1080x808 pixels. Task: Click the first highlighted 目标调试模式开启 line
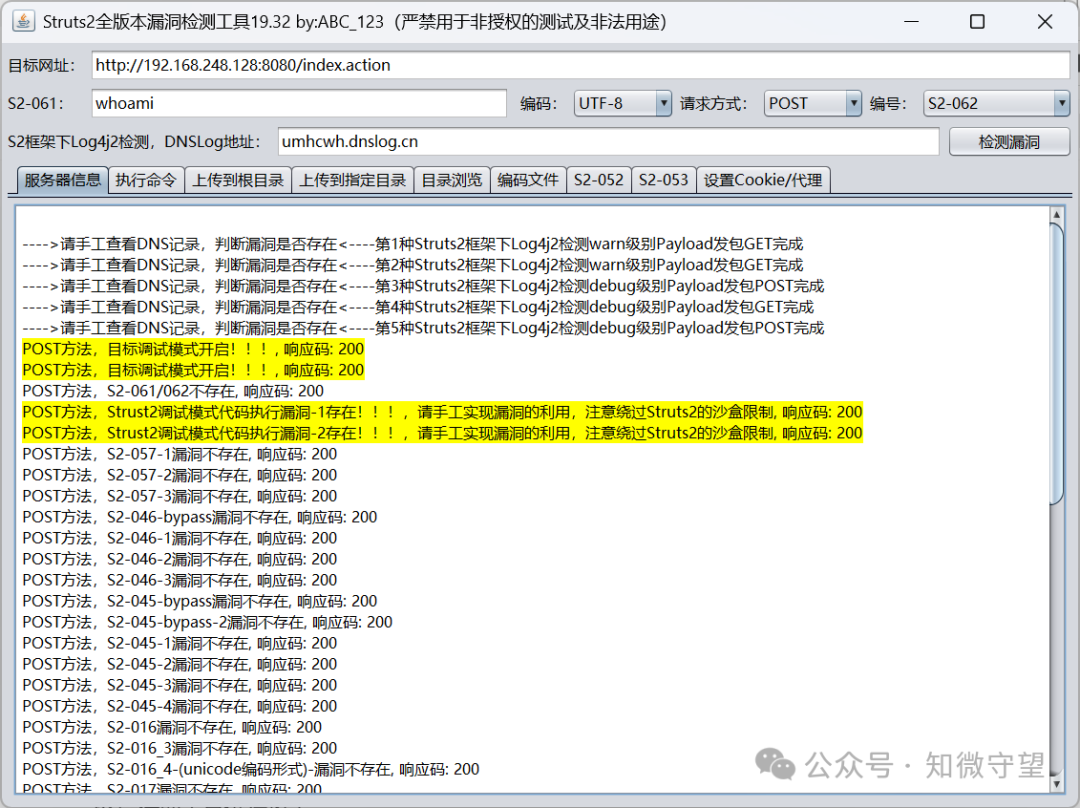pyautogui.click(x=193, y=349)
